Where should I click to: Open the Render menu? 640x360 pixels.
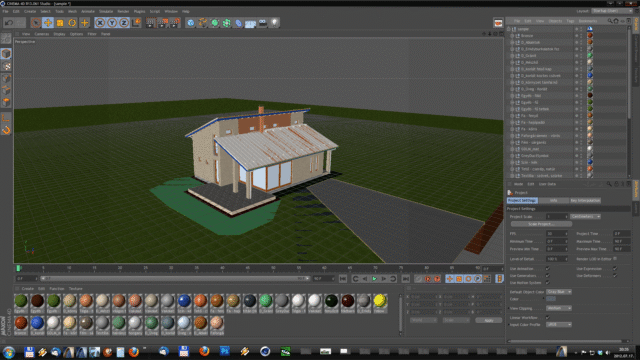click(x=123, y=11)
